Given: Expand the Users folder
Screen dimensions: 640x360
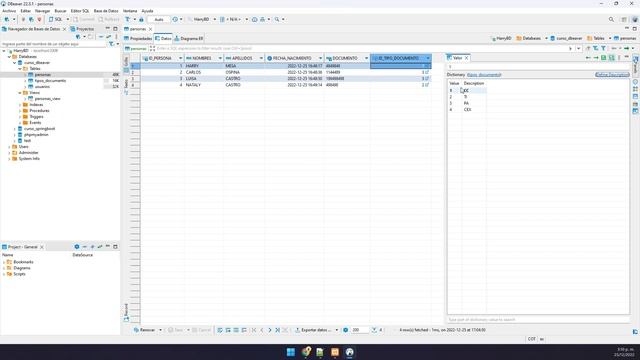Looking at the screenshot, I should pyautogui.click(x=9, y=147).
